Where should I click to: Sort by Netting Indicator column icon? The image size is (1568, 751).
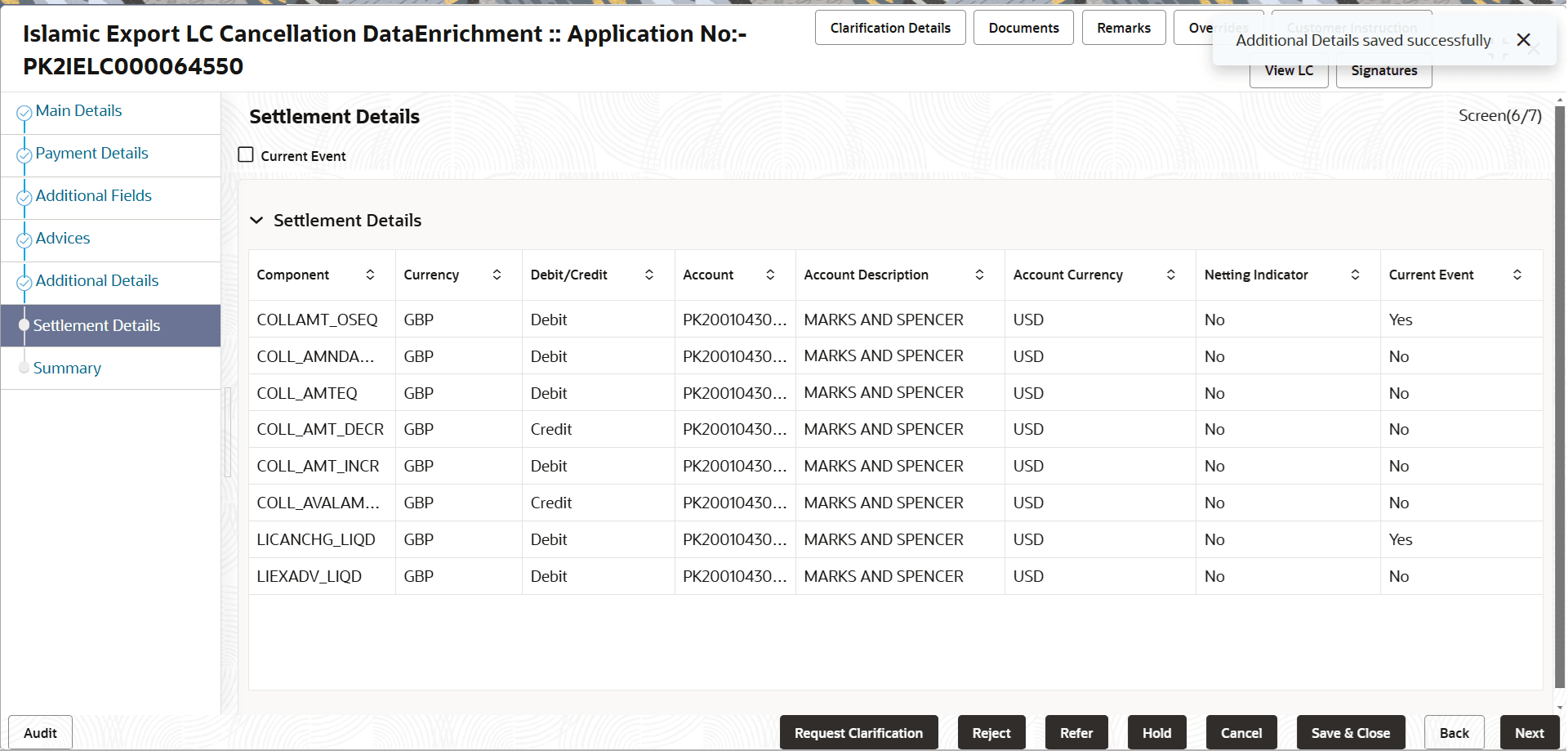click(1355, 275)
